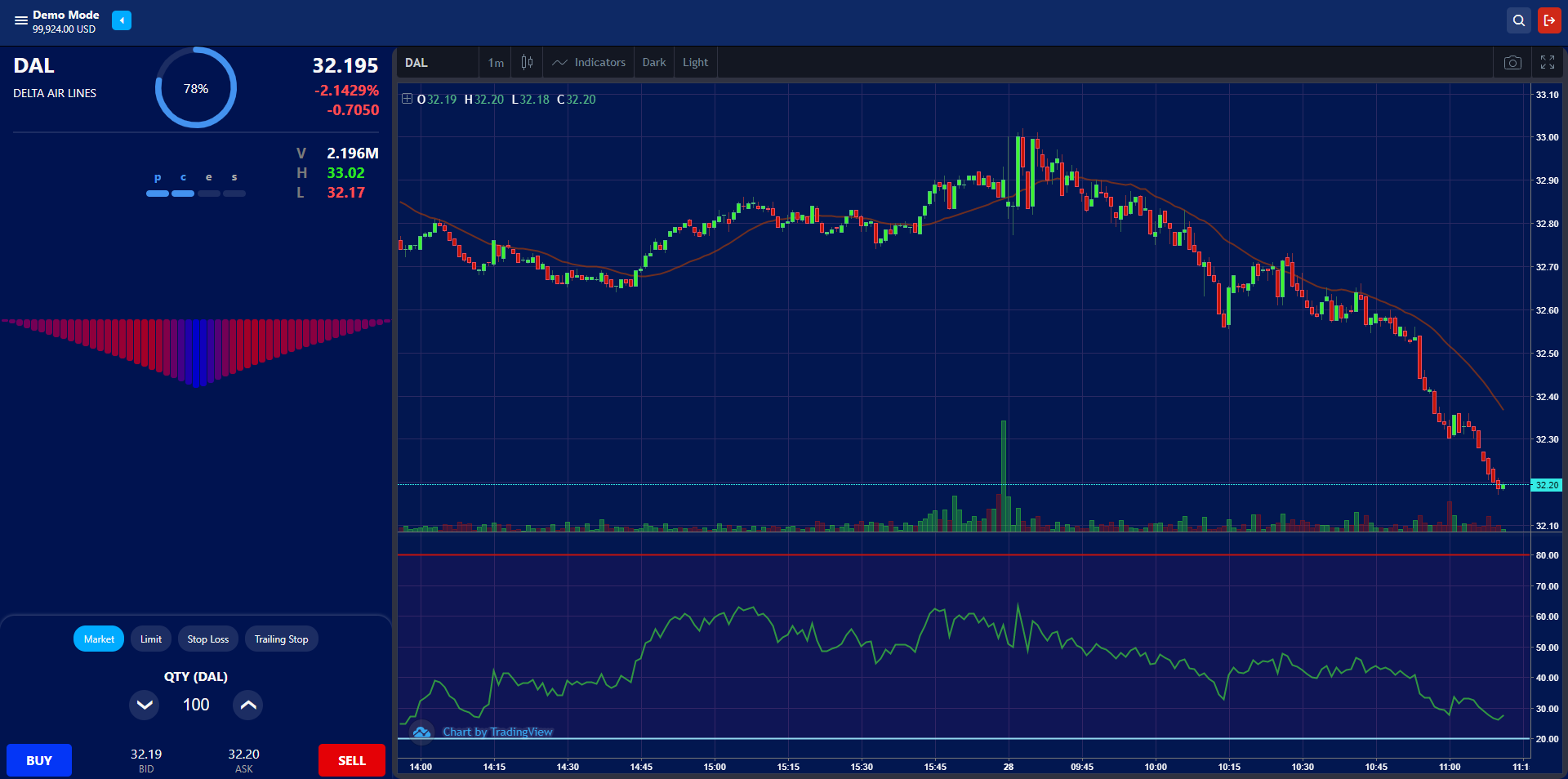Click the -2.1429% percent change
The width and height of the screenshot is (1568, 779).
coord(346,90)
